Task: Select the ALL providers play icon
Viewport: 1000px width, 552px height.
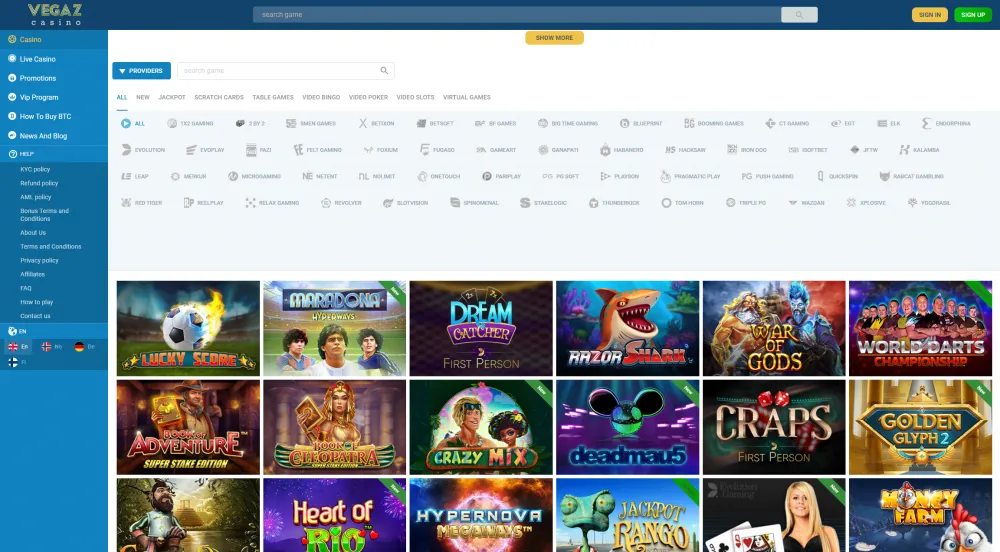Action: click(x=126, y=124)
